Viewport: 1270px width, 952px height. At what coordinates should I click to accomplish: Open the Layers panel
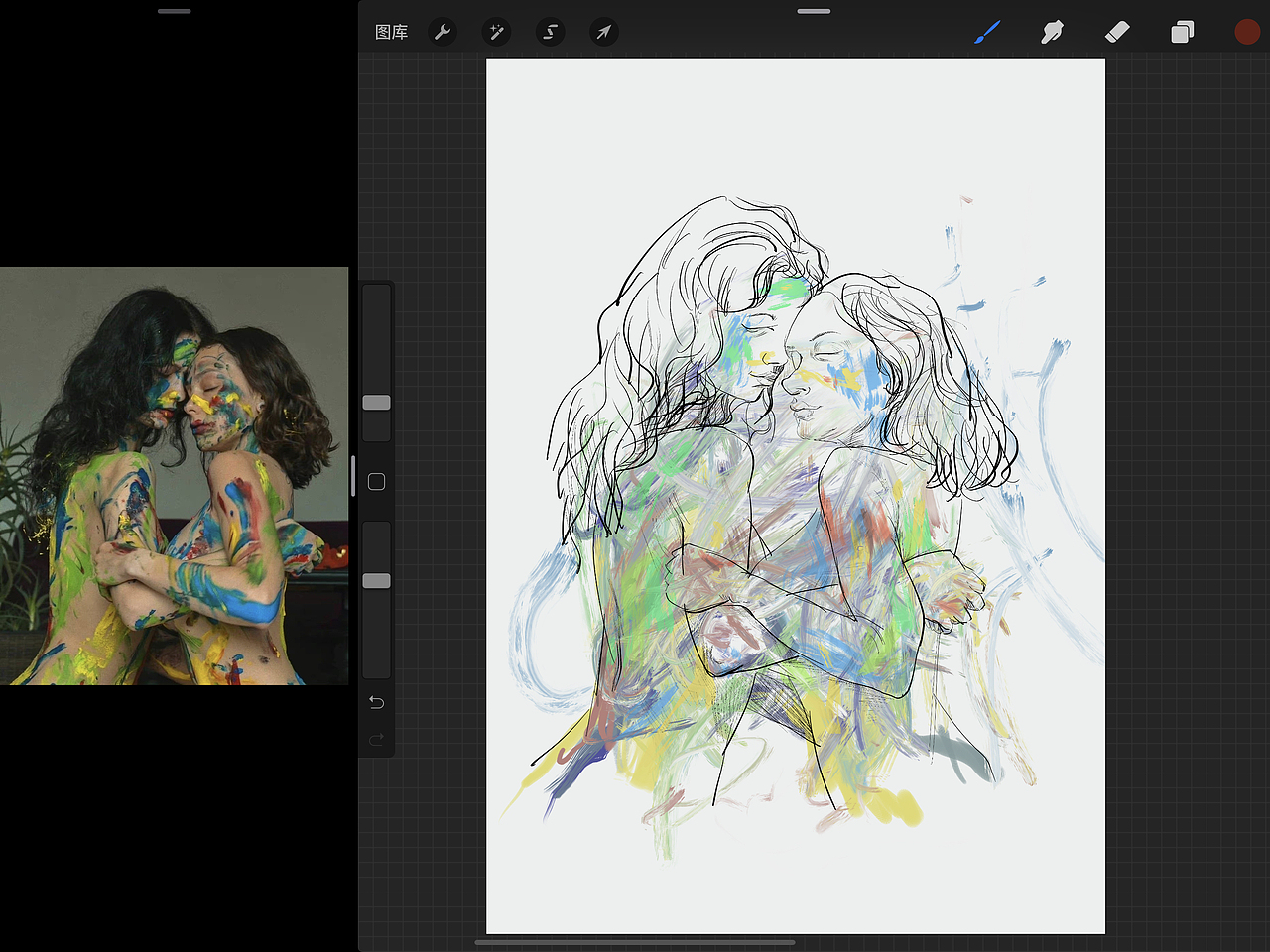[x=1182, y=32]
